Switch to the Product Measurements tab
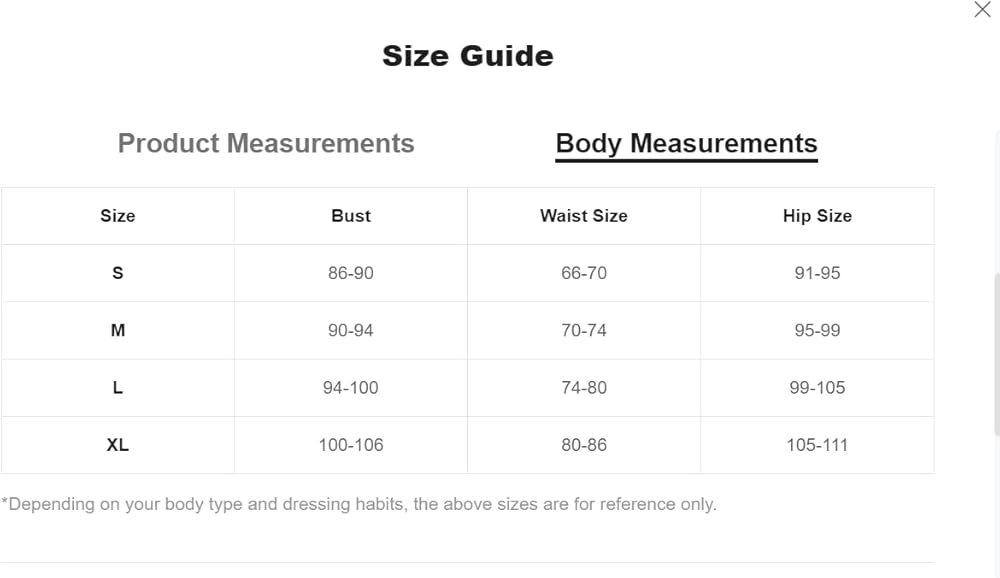 266,143
